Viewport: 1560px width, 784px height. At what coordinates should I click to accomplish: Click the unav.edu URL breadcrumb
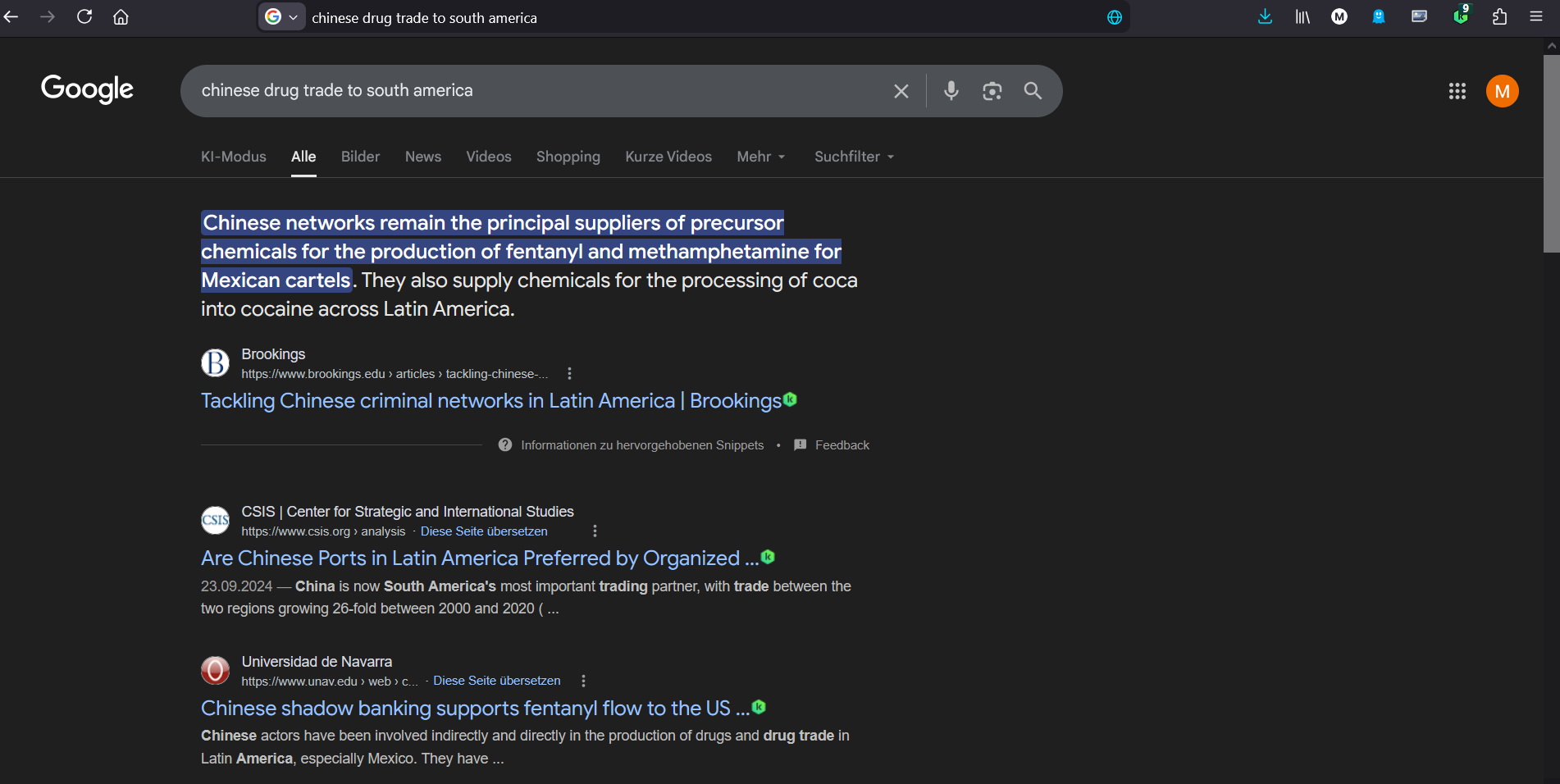[x=330, y=681]
